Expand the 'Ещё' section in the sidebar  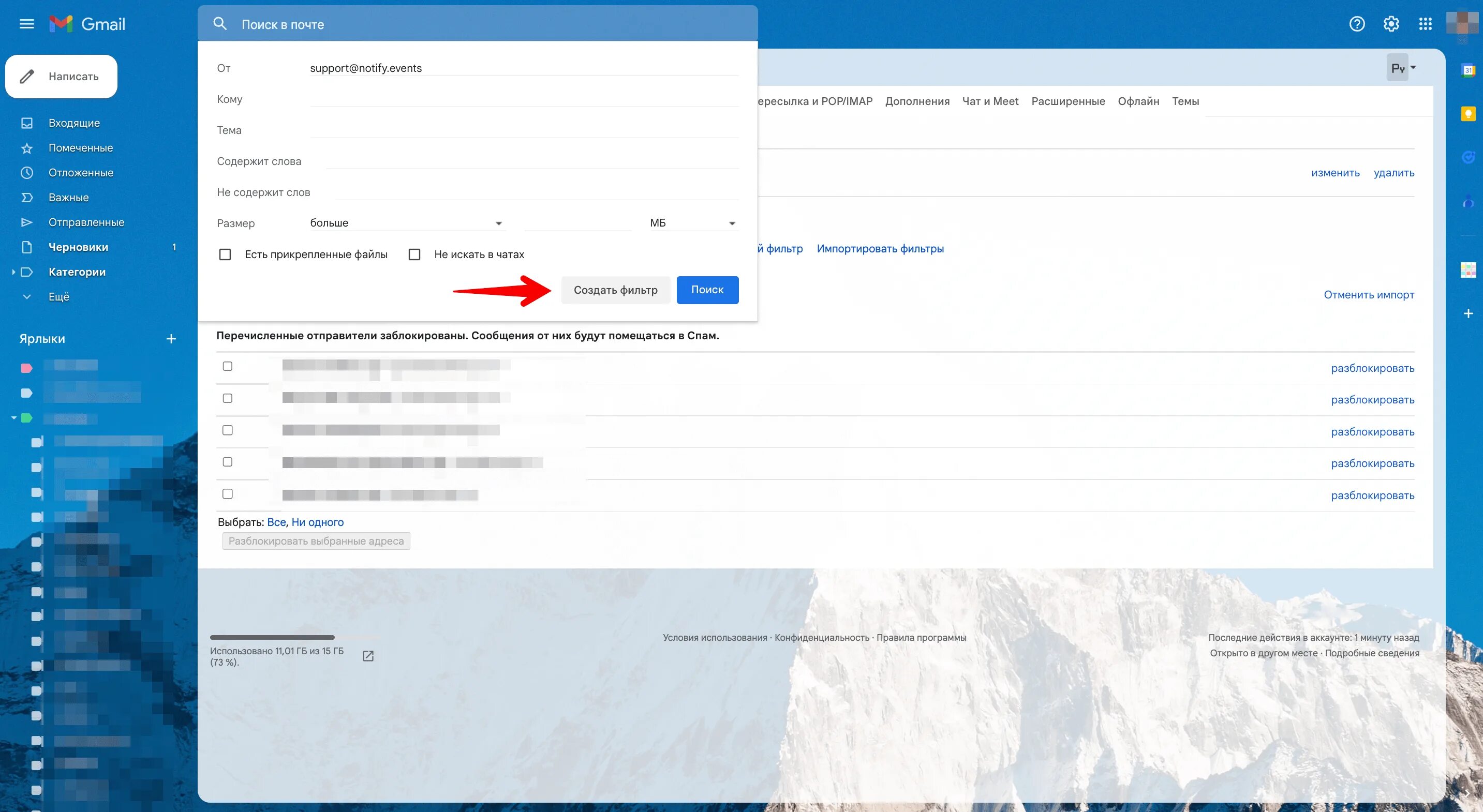pos(60,296)
